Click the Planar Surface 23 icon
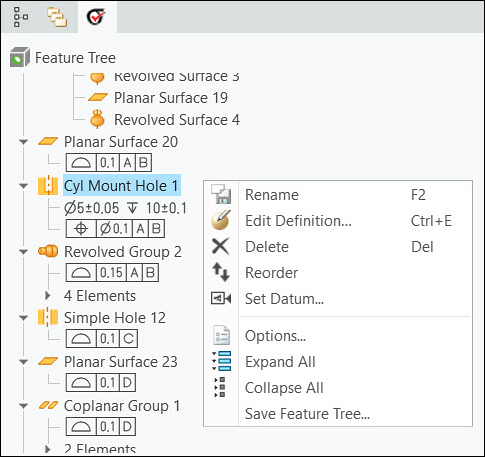 pos(48,361)
